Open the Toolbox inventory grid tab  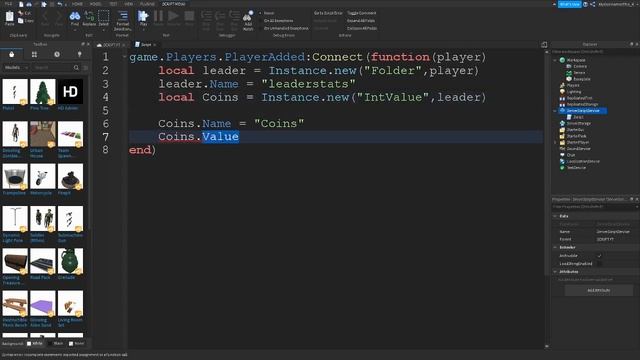click(34, 54)
